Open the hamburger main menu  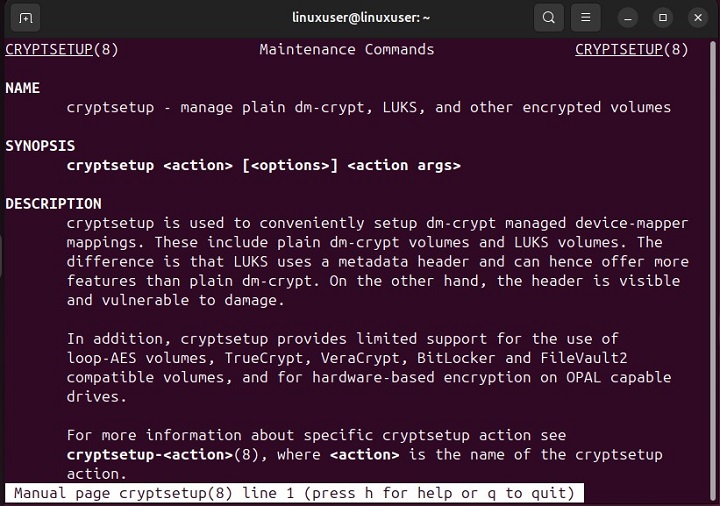point(587,17)
